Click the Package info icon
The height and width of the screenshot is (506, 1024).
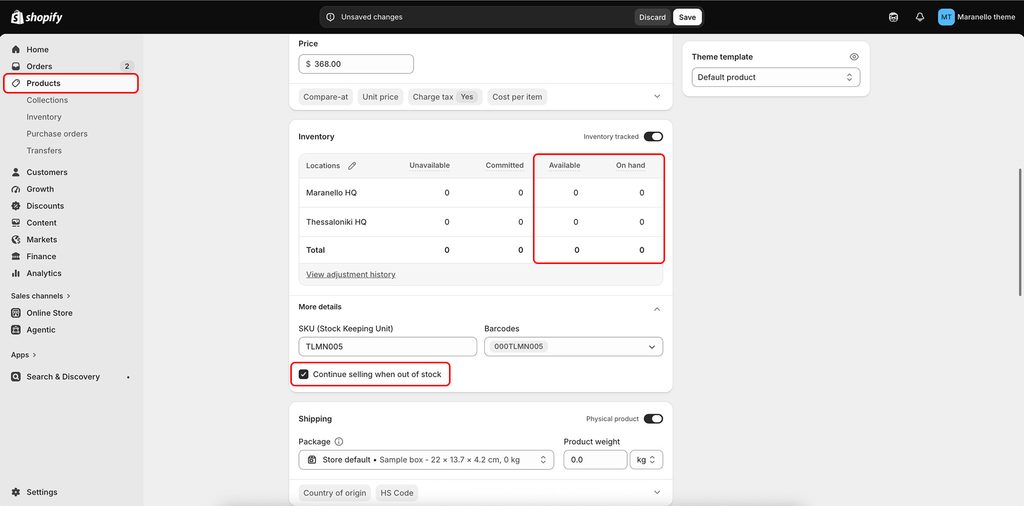click(339, 441)
